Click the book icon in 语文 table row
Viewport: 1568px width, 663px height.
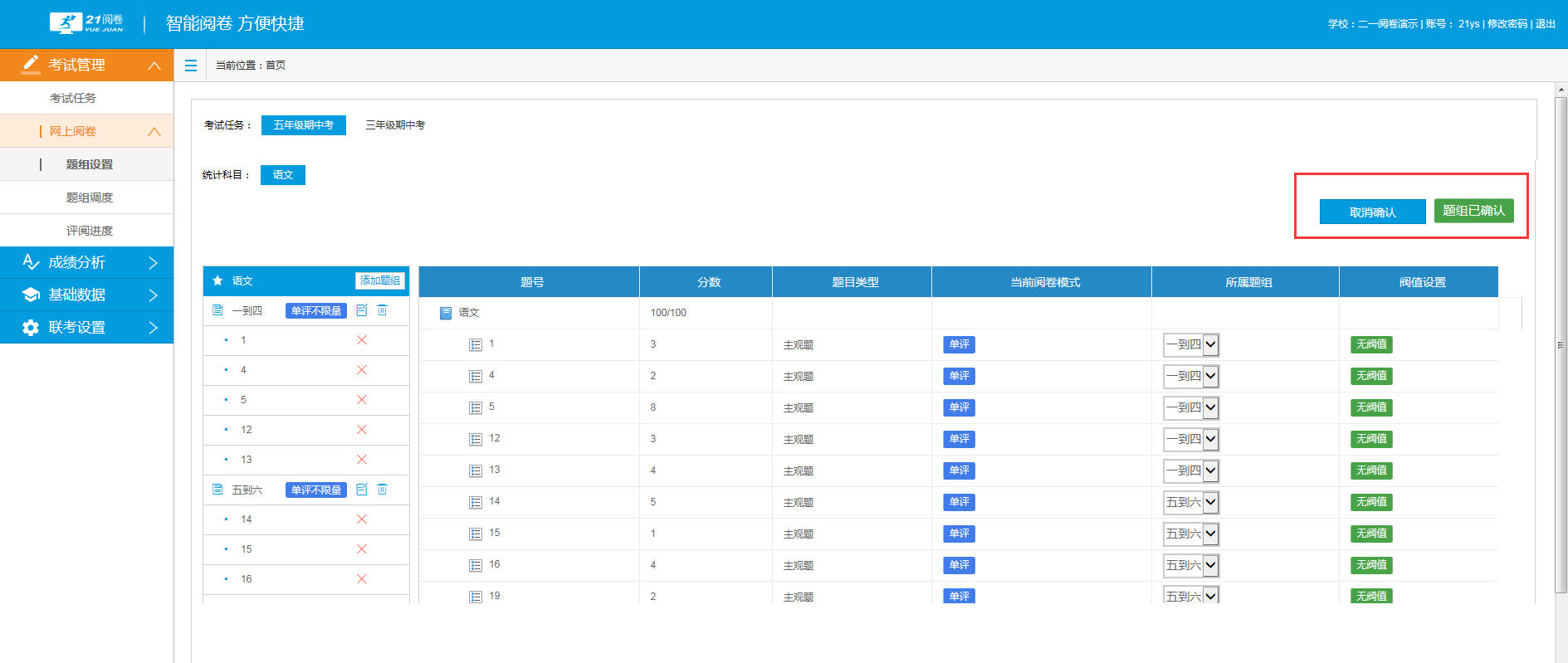[x=446, y=313]
